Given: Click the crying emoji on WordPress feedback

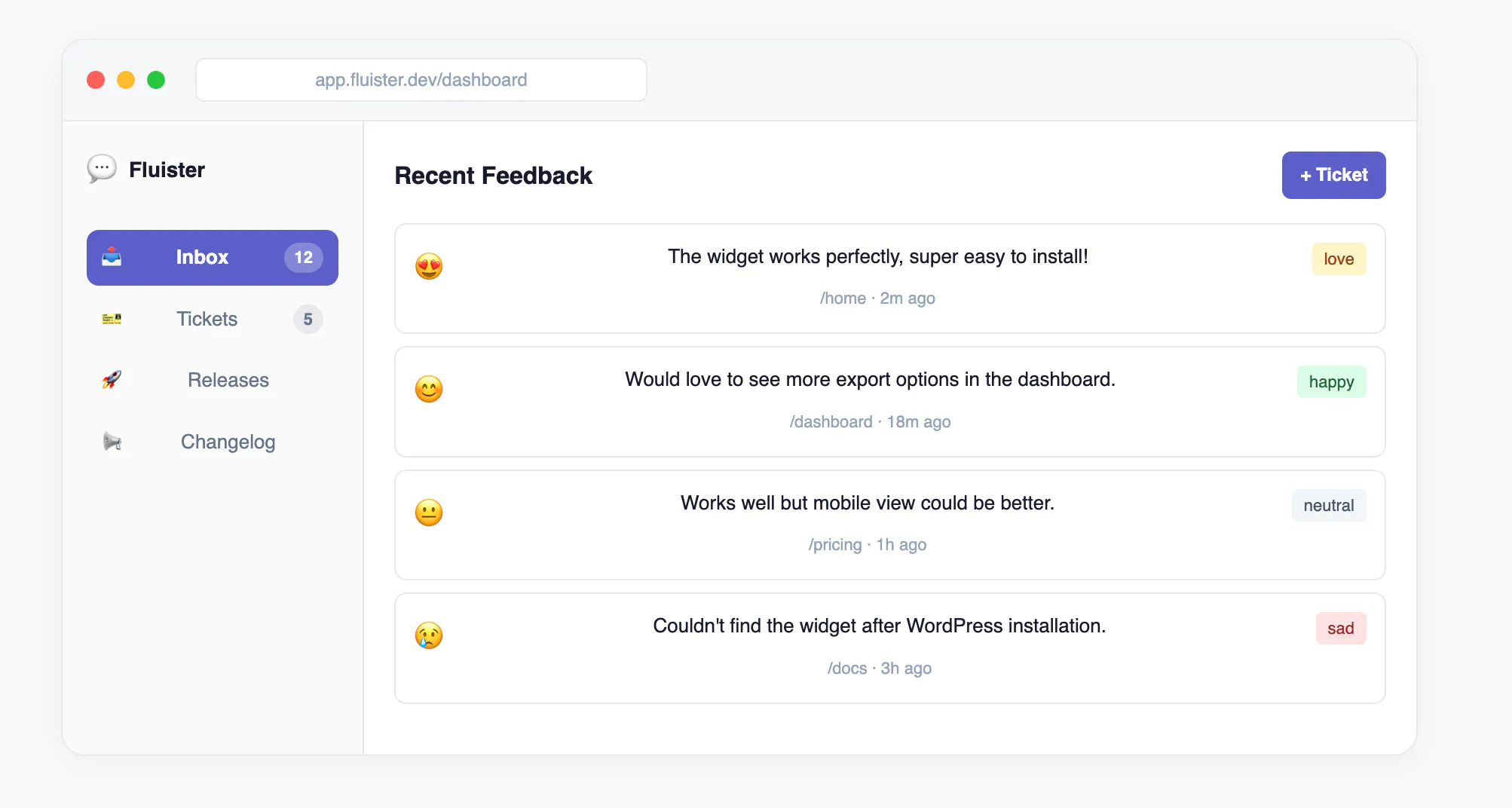Looking at the screenshot, I should [x=429, y=635].
